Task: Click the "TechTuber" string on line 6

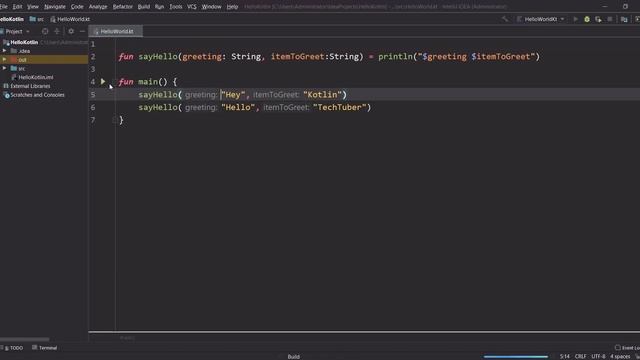Action: (x=340, y=107)
